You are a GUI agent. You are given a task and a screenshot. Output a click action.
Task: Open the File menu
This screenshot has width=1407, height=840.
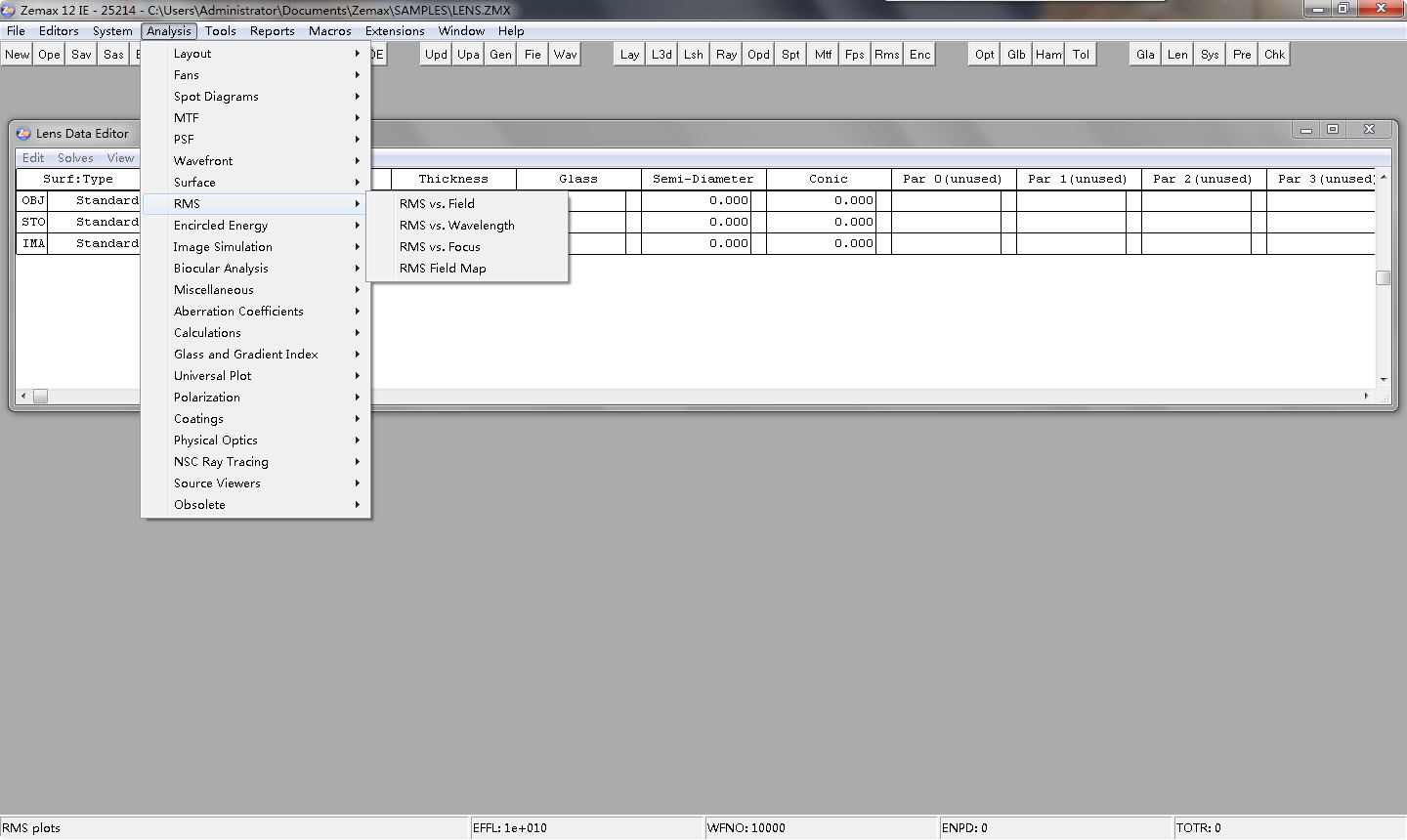point(16,31)
